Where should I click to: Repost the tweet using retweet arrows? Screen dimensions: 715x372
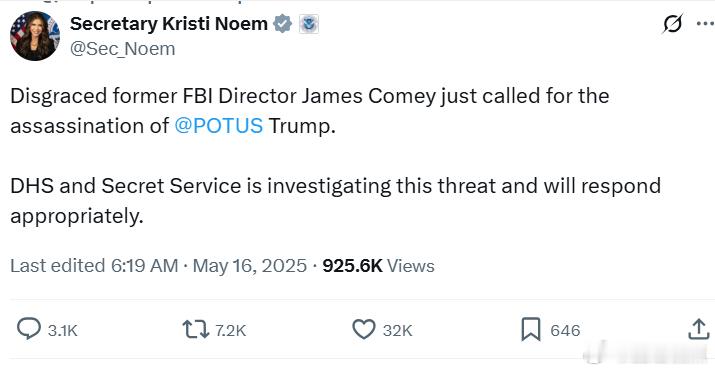coord(195,329)
